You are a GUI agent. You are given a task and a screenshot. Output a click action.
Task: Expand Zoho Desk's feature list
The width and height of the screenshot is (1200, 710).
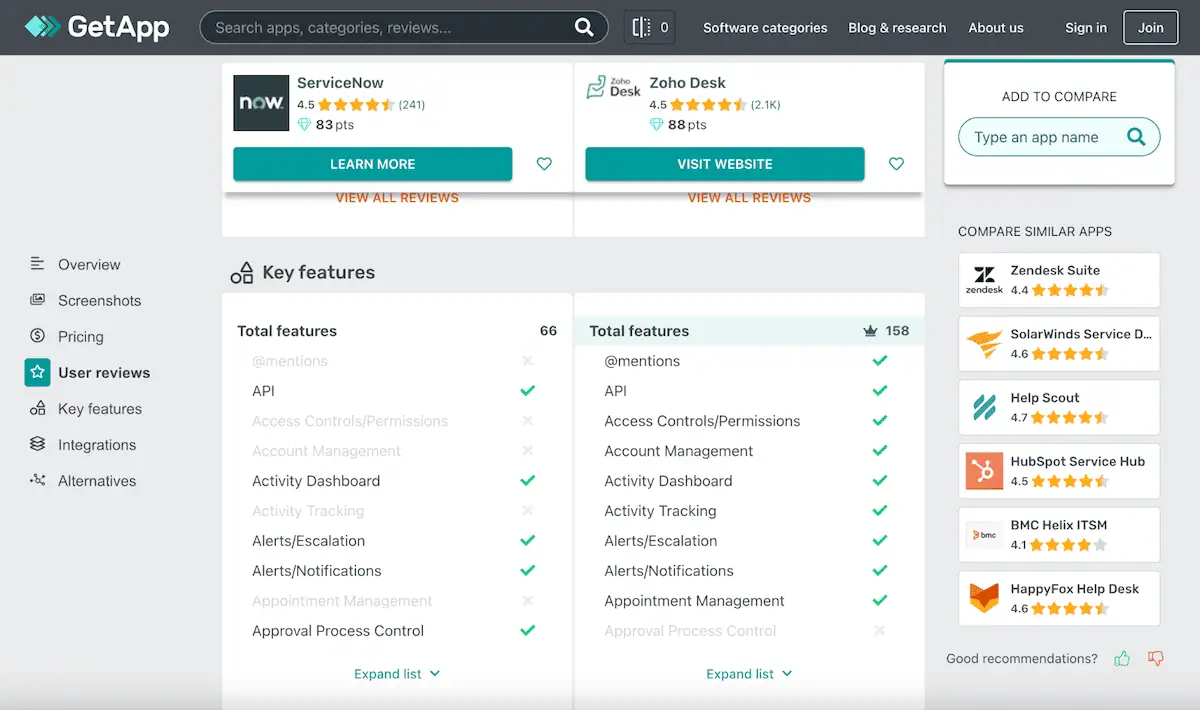click(x=749, y=673)
